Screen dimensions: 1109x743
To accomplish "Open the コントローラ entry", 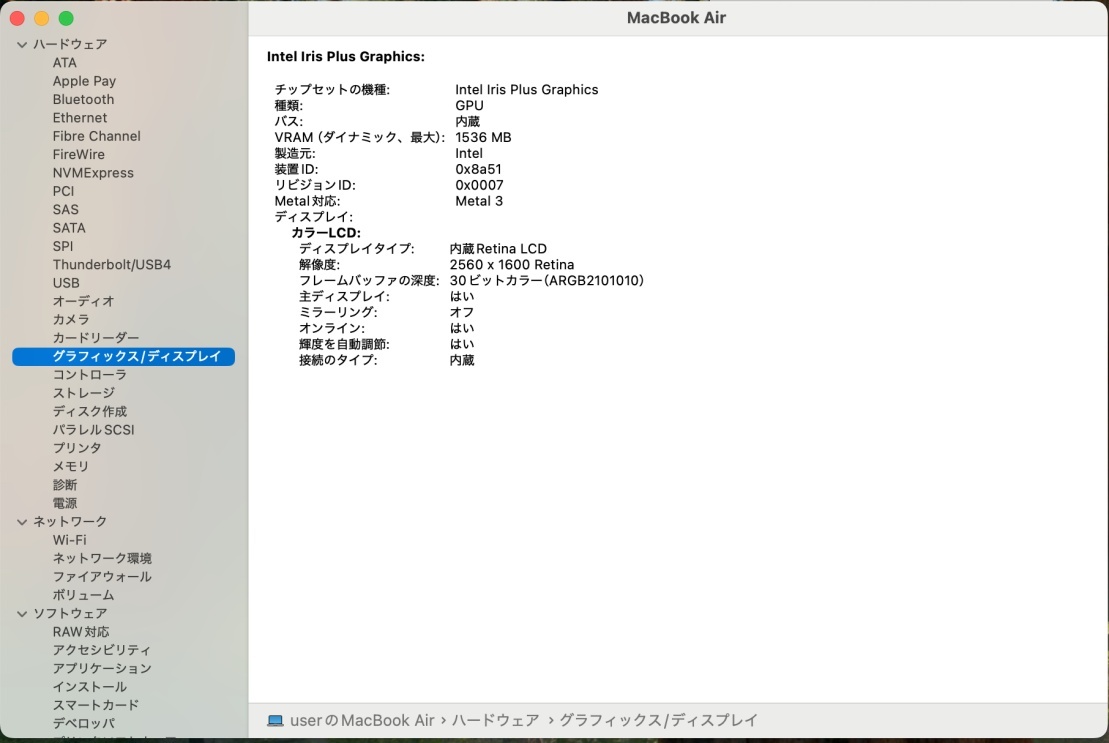I will click(89, 375).
